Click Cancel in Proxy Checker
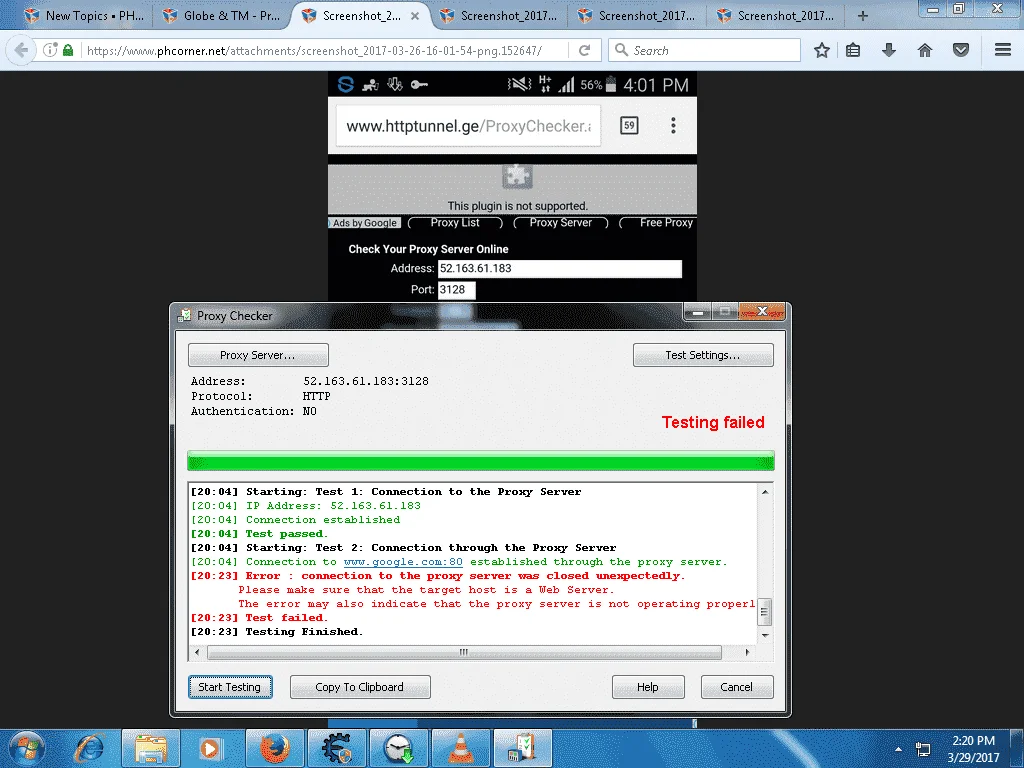This screenshot has width=1024, height=768. coord(737,687)
